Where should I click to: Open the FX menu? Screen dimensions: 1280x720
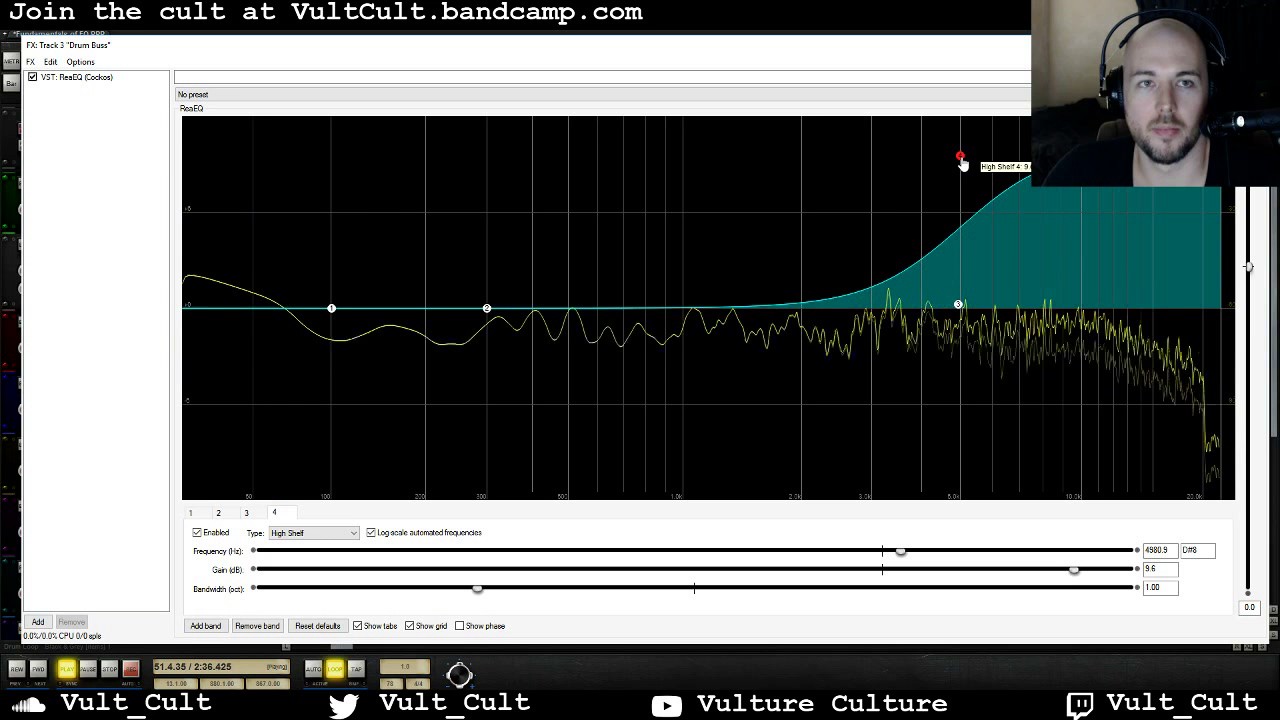tap(30, 62)
